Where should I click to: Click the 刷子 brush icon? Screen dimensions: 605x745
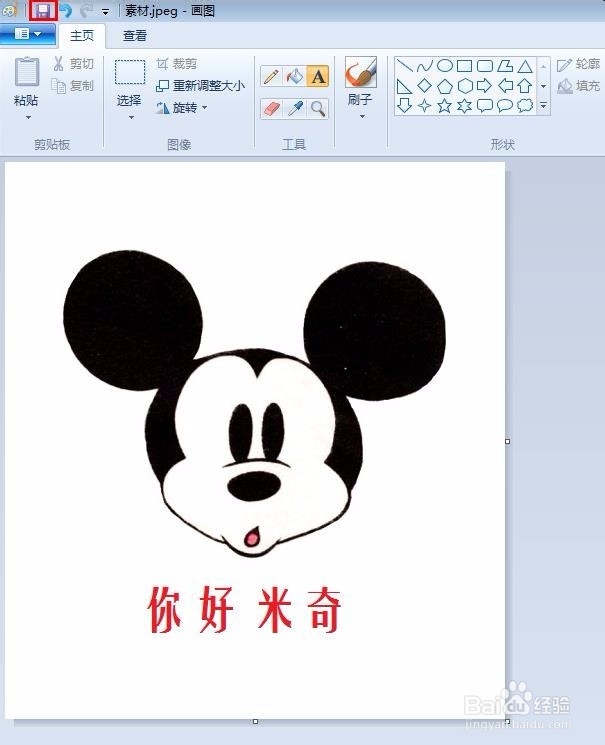click(361, 72)
